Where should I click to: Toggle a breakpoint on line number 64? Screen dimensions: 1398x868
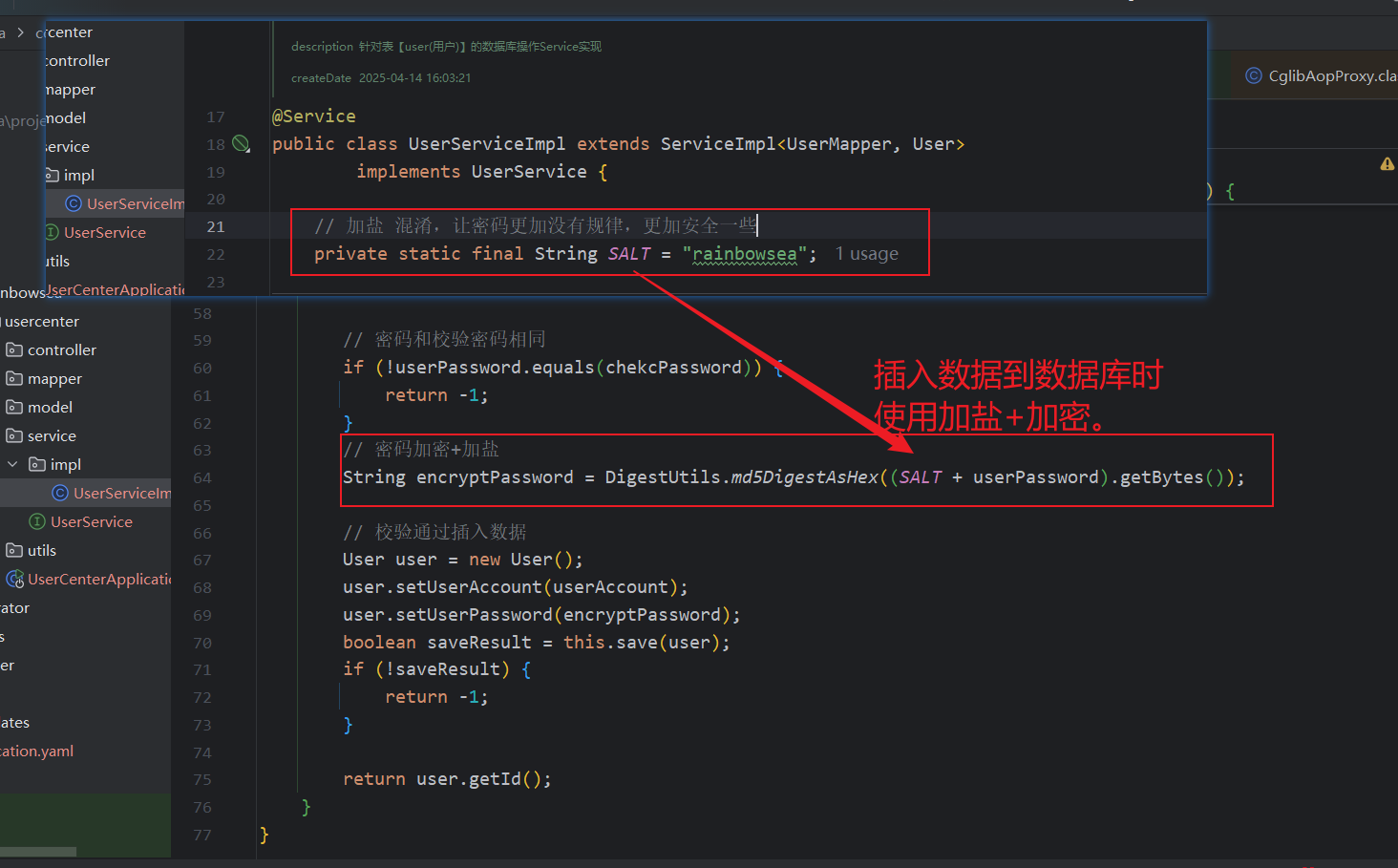coord(202,477)
